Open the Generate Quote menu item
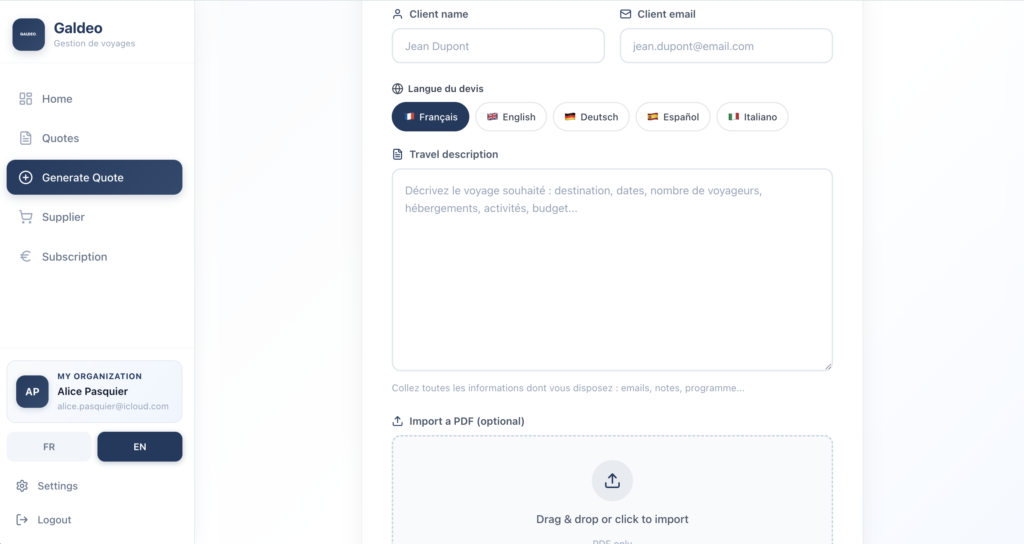Screen dimensions: 1024x544 [x=94, y=178]
